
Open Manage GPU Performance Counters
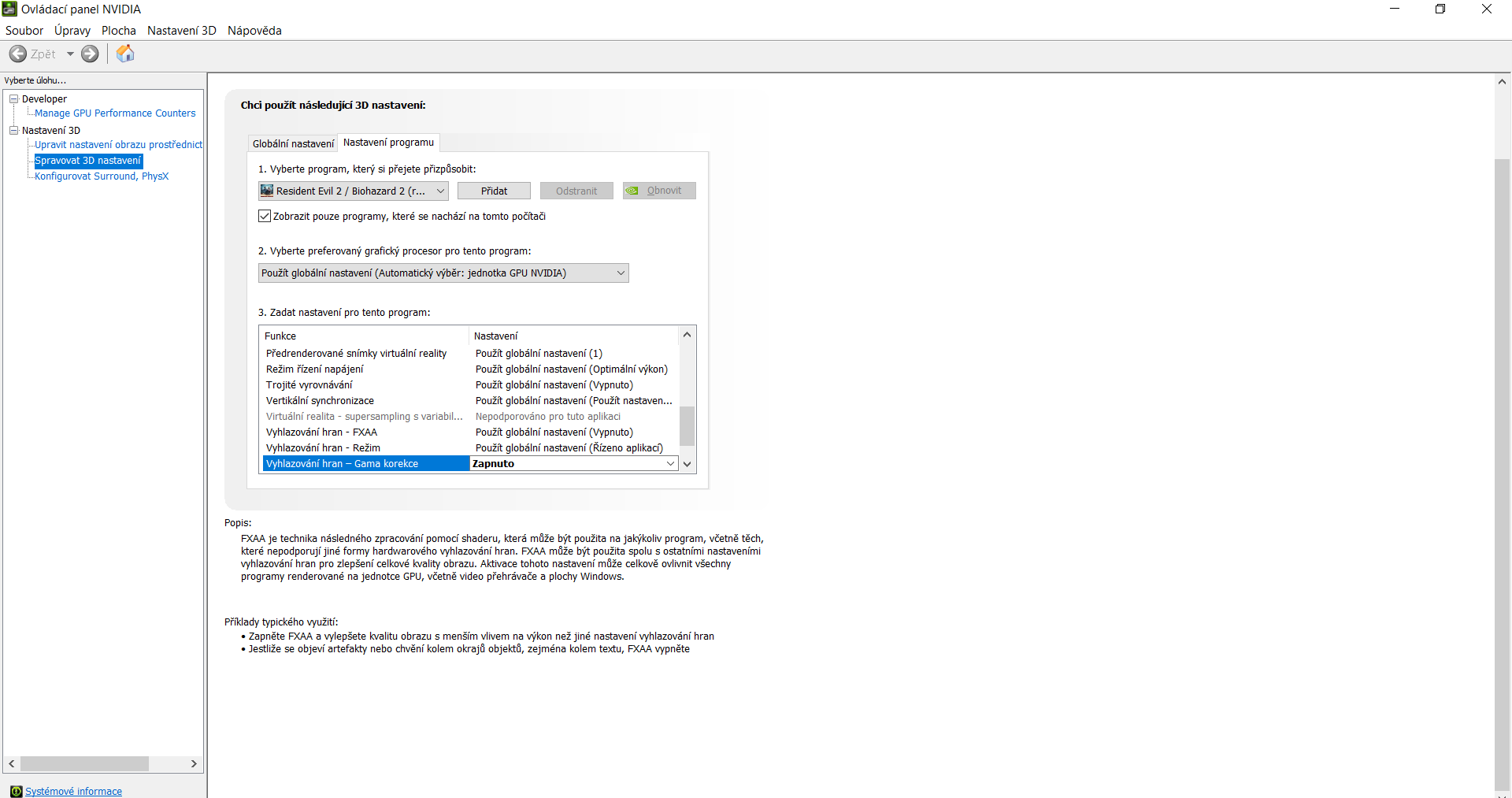click(115, 113)
